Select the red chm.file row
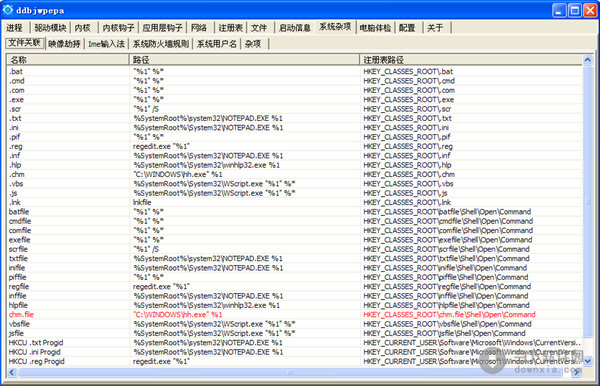 (x=295, y=314)
